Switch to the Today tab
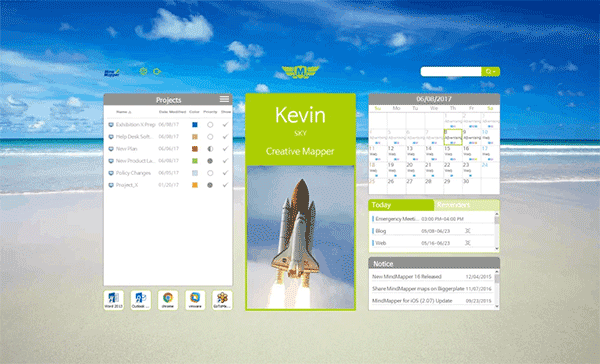Image resolution: width=600 pixels, height=364 pixels. tap(401, 205)
